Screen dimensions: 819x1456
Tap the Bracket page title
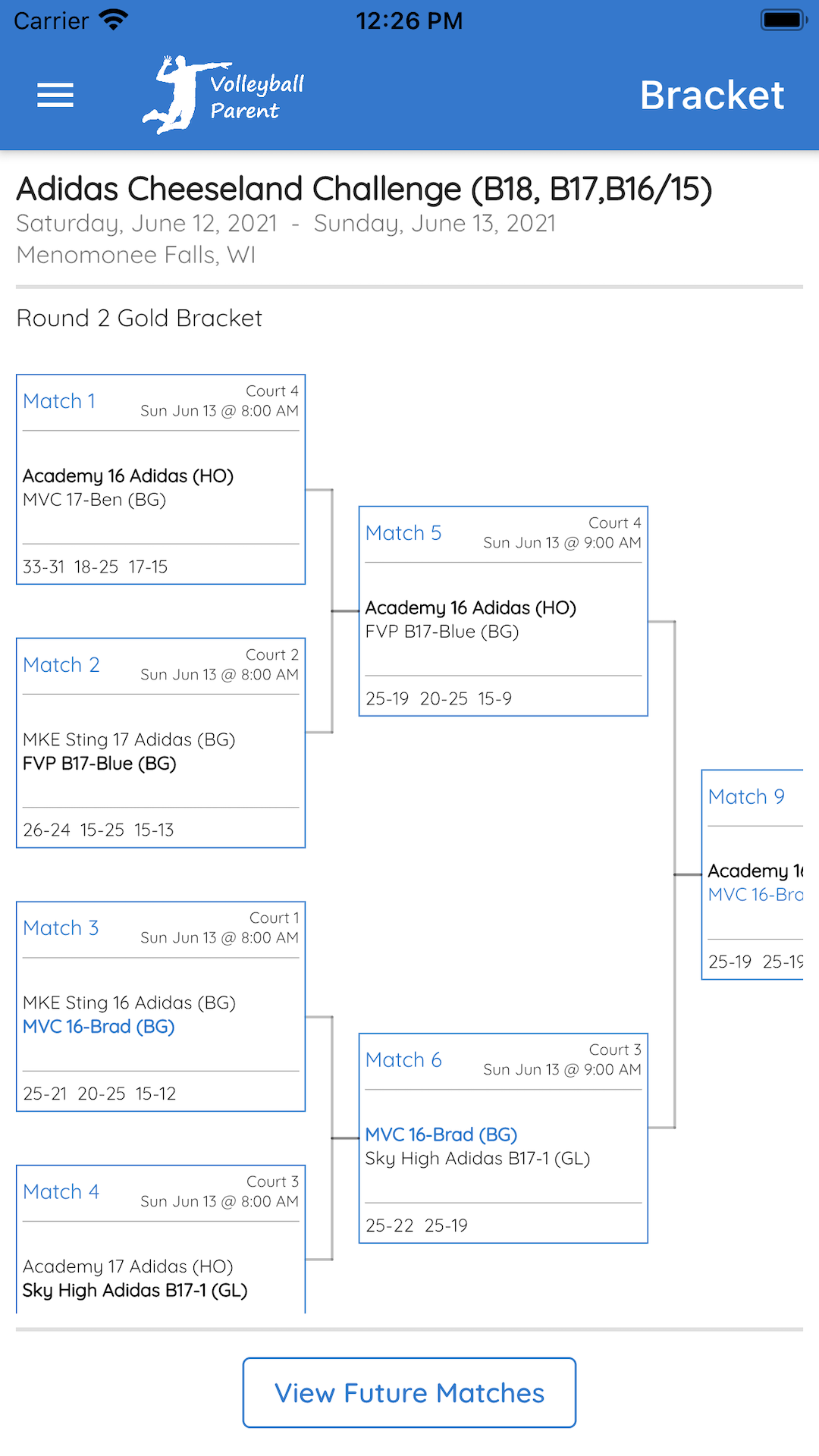711,96
